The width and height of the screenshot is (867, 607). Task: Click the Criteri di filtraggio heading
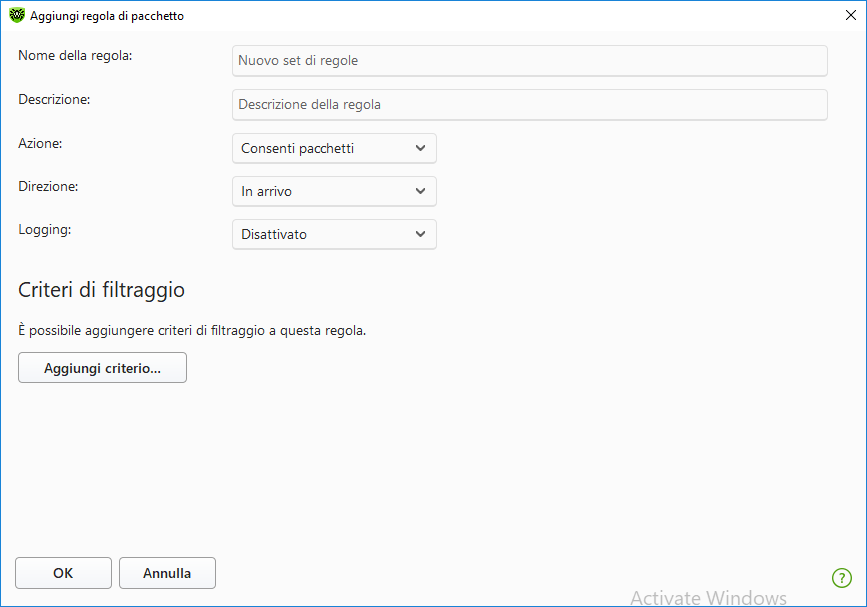pyautogui.click(x=101, y=290)
